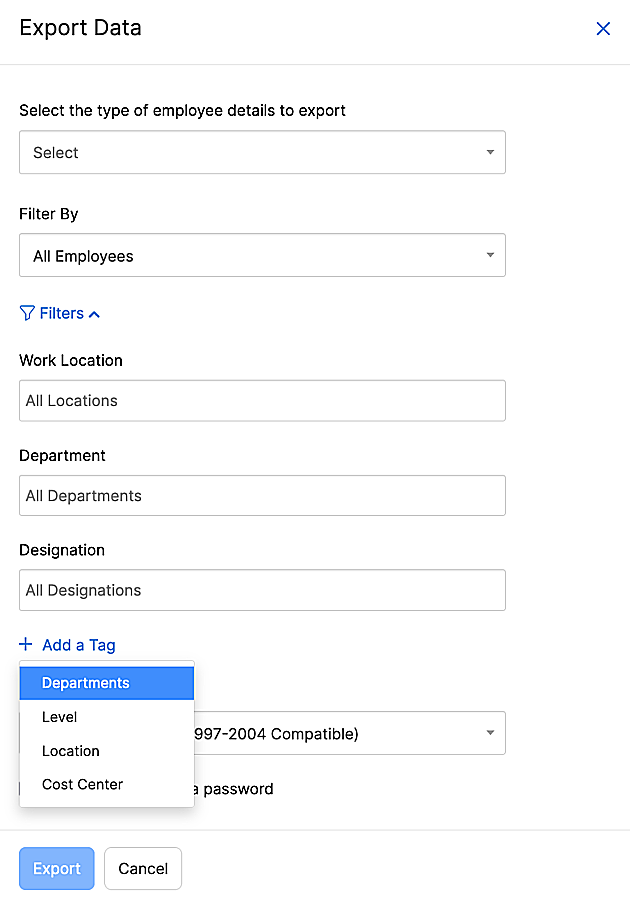Viewport: 630px width, 898px height.
Task: Click the Add a Tag link
Action: (79, 645)
